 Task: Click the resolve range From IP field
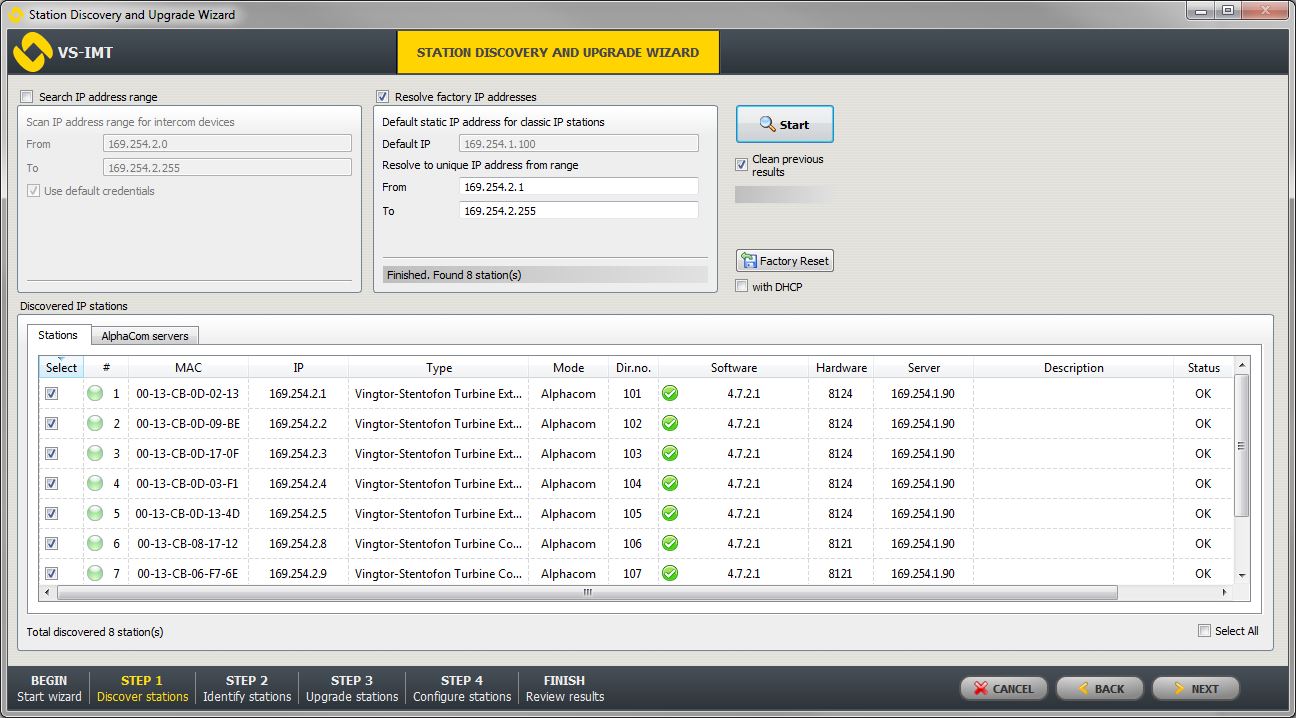coord(578,187)
